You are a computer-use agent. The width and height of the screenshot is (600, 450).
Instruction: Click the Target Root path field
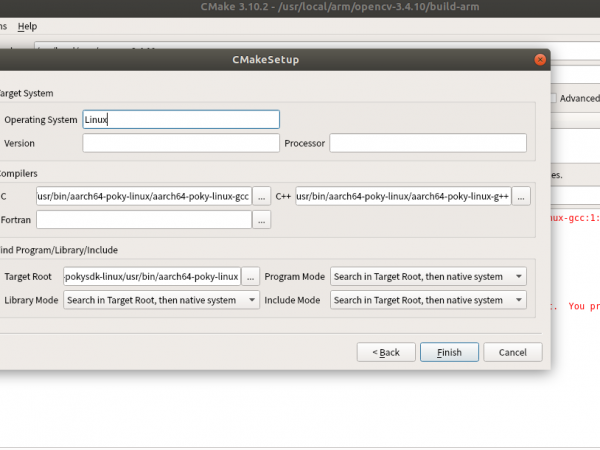151,276
